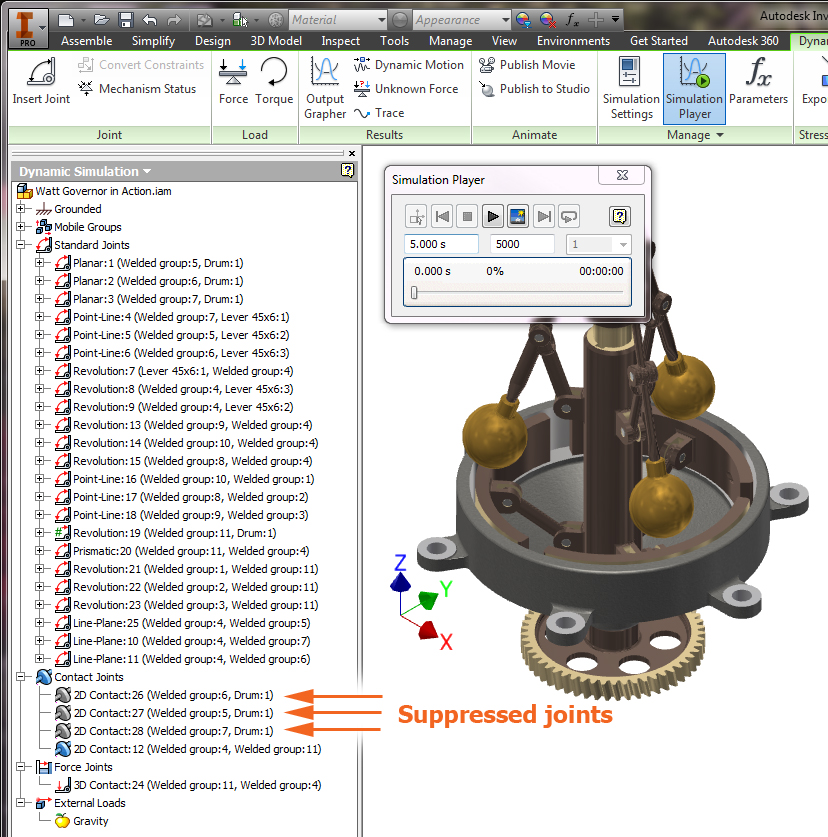This screenshot has width=828, height=837.
Task: Expand Revolution:19 joint node
Action: [40, 533]
